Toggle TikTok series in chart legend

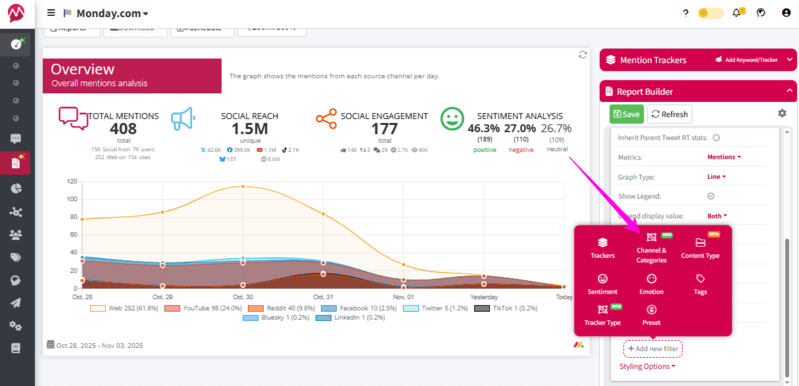[505, 308]
